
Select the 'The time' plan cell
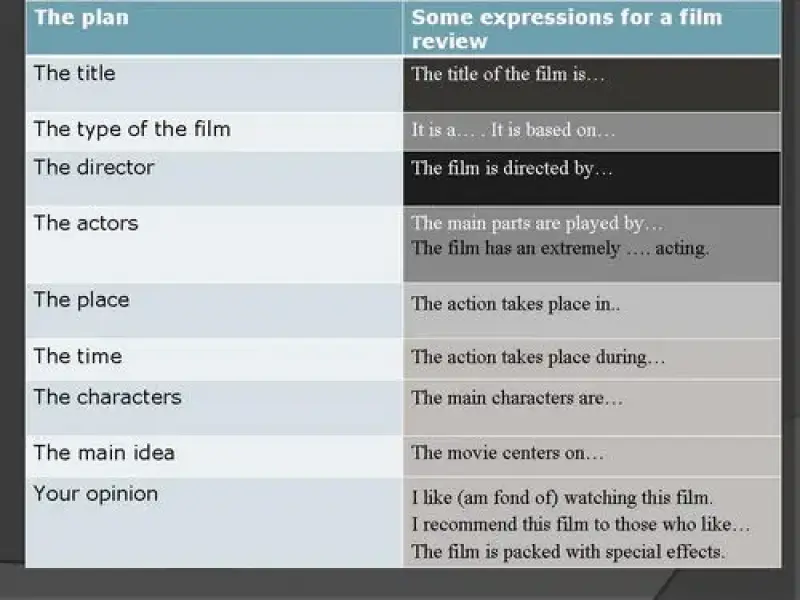(77, 356)
